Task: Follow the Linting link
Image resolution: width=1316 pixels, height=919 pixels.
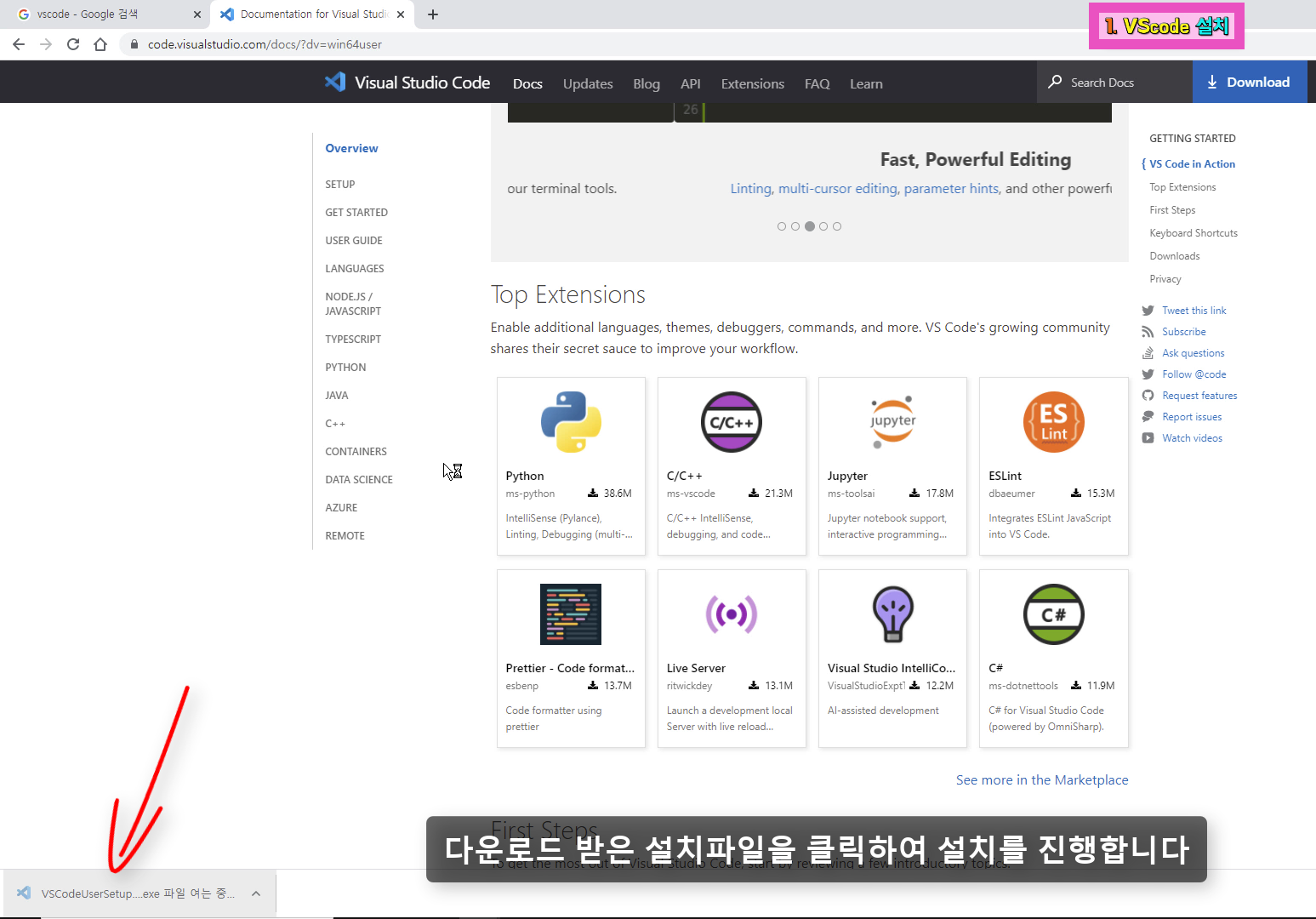Action: point(751,189)
